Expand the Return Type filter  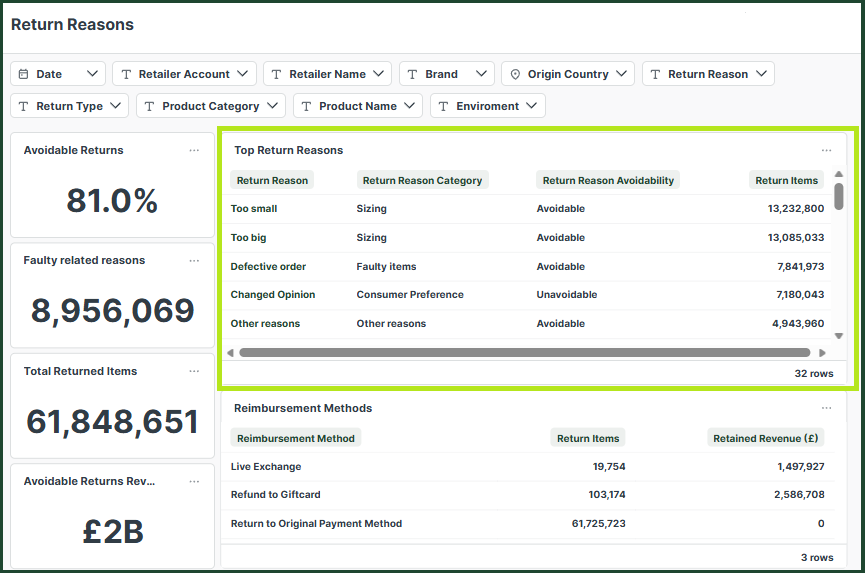click(x=70, y=106)
